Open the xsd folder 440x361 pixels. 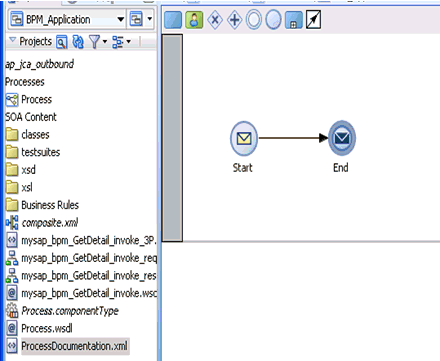(x=28, y=170)
